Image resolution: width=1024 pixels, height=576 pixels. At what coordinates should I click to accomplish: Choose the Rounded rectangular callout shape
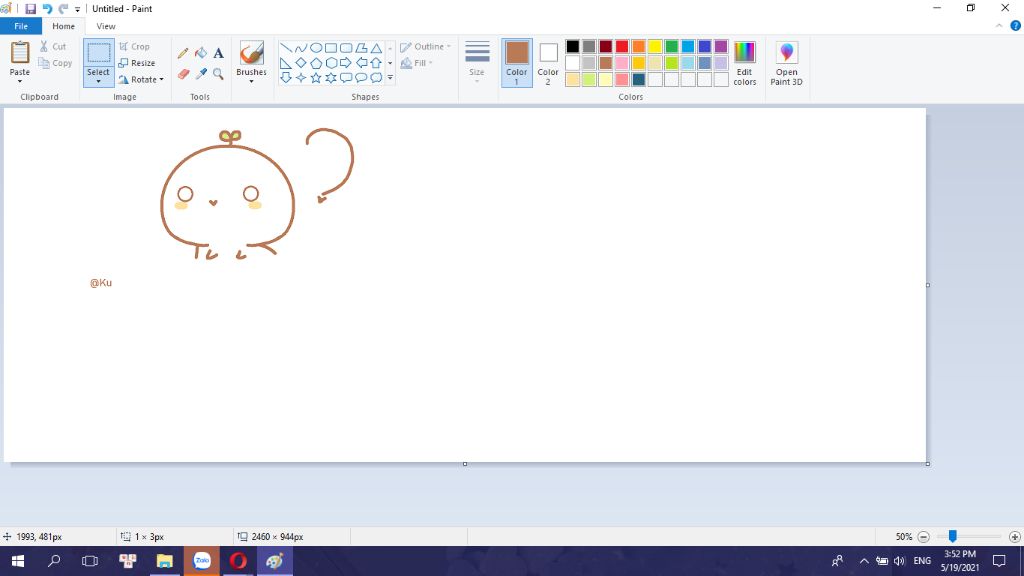click(346, 78)
